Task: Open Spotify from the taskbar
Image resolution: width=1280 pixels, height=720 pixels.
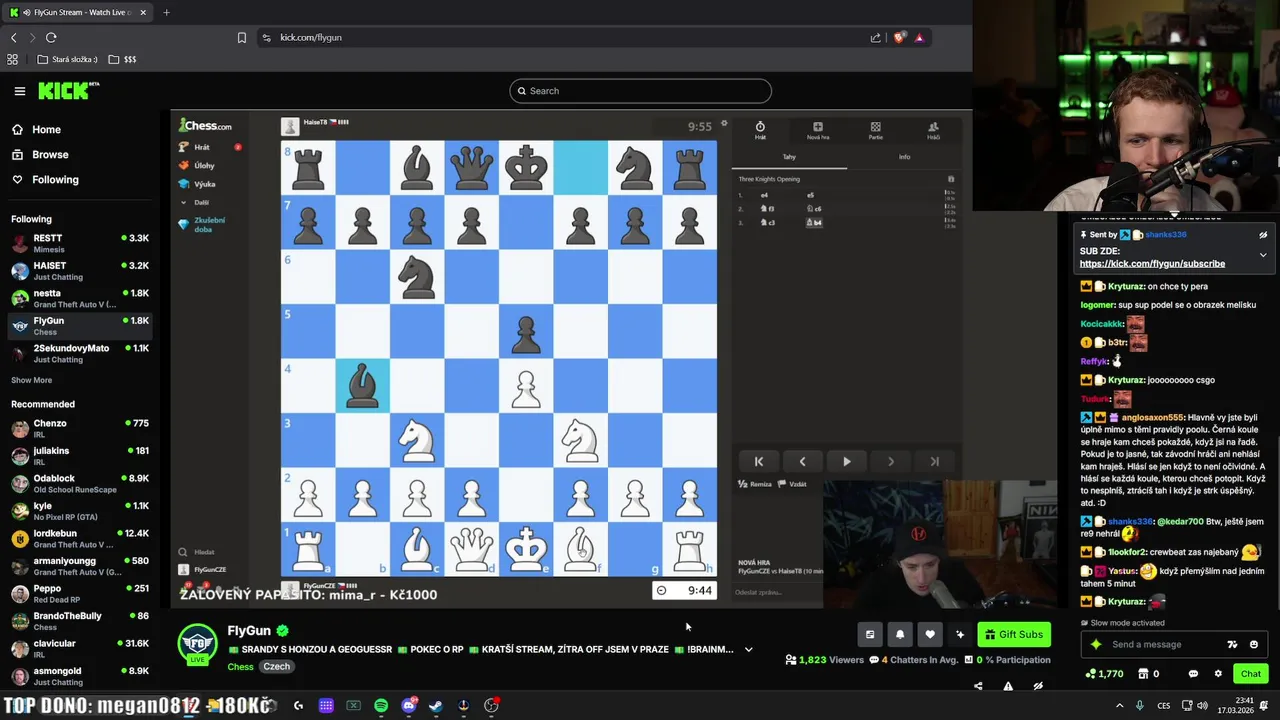Action: pos(381,706)
